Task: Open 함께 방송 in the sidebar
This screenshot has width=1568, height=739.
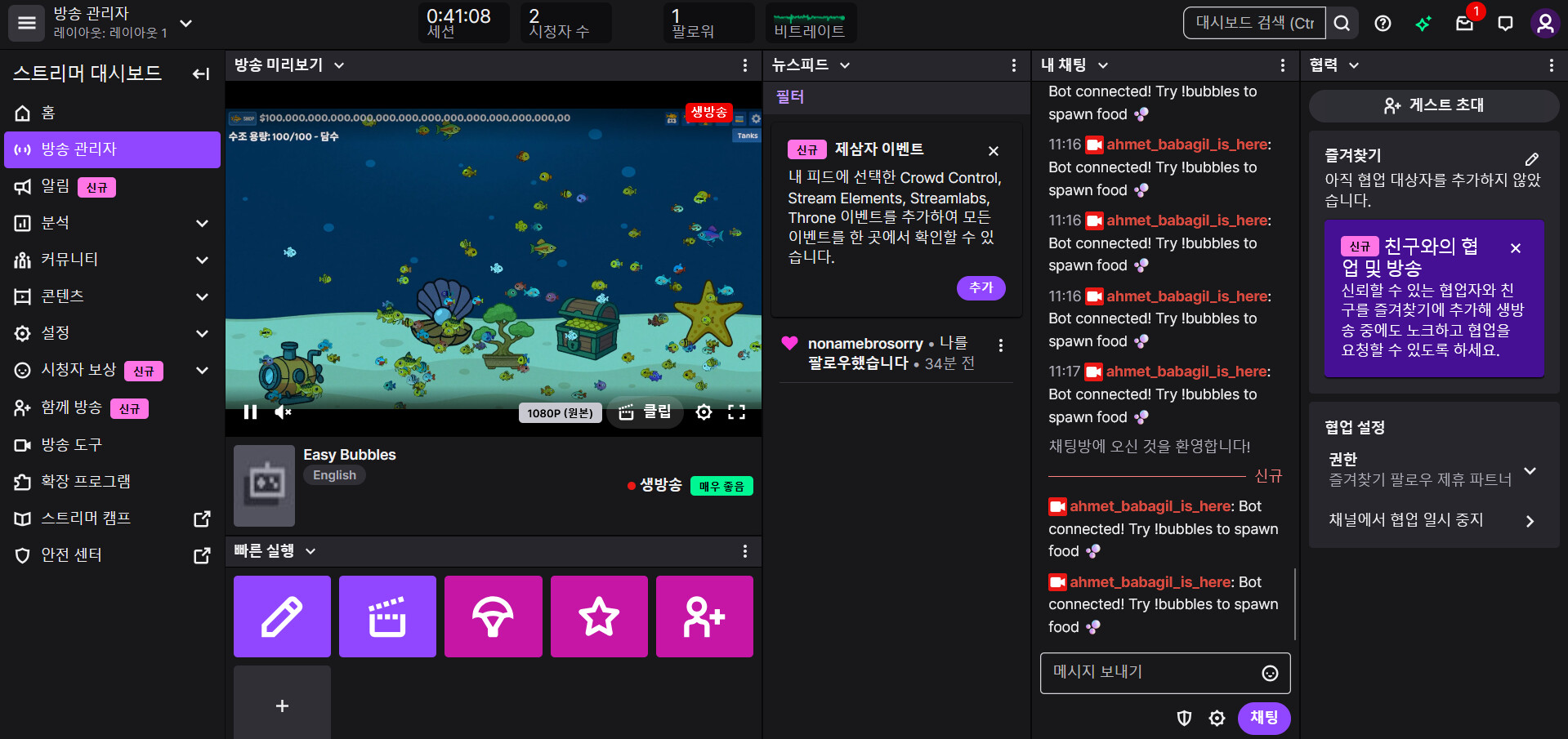Action: point(113,407)
